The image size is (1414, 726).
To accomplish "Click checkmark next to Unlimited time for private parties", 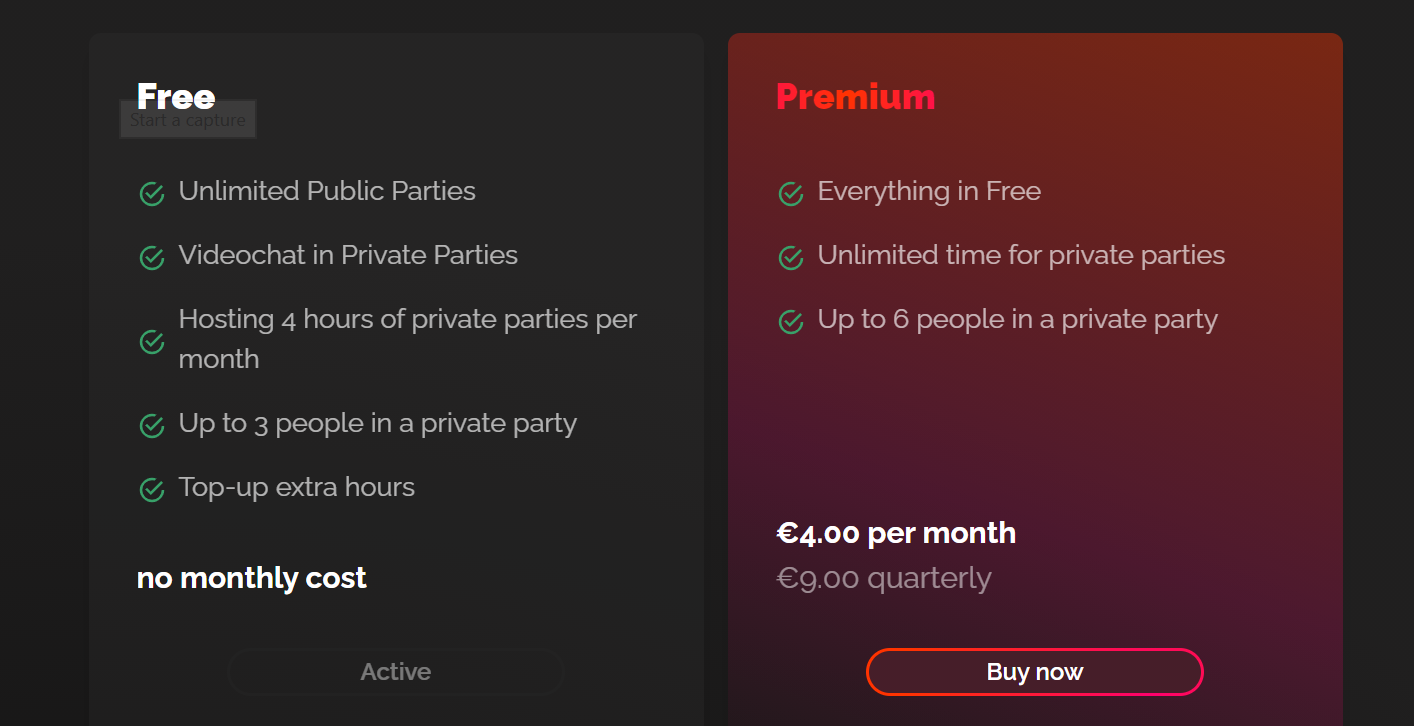I will 791,258.
